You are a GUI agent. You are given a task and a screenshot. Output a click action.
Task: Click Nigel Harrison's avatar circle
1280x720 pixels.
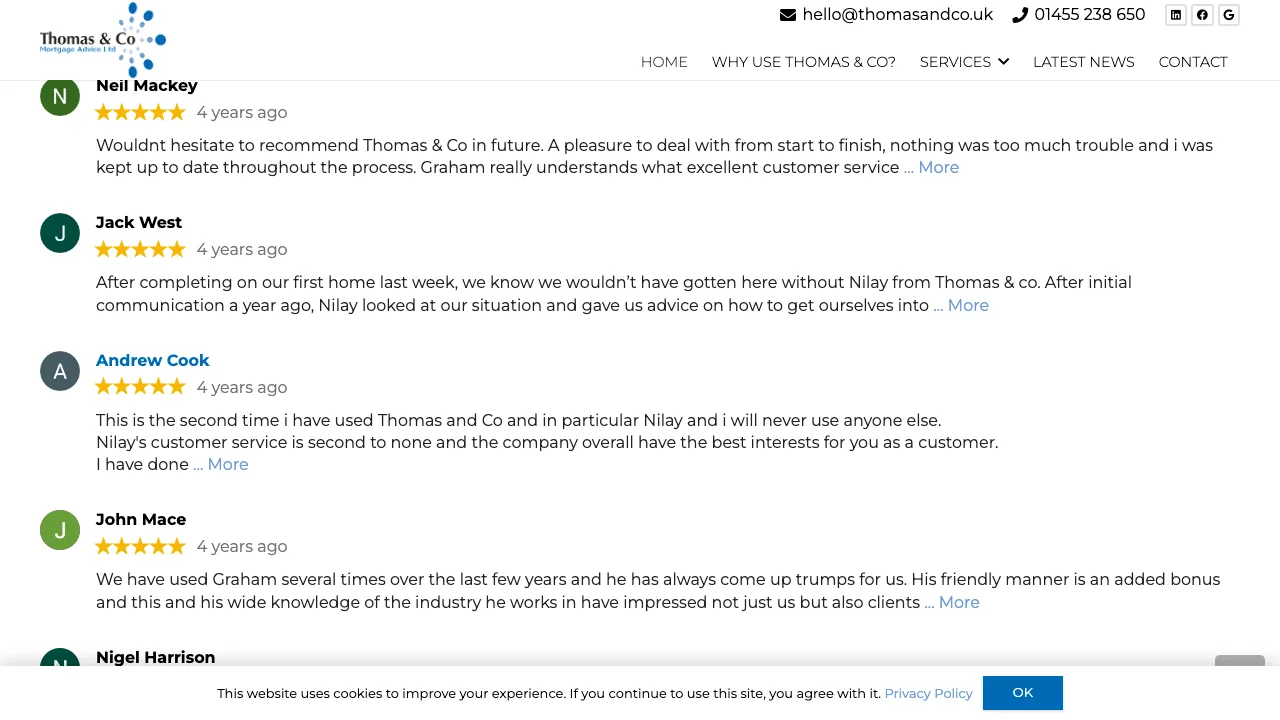click(x=59, y=667)
